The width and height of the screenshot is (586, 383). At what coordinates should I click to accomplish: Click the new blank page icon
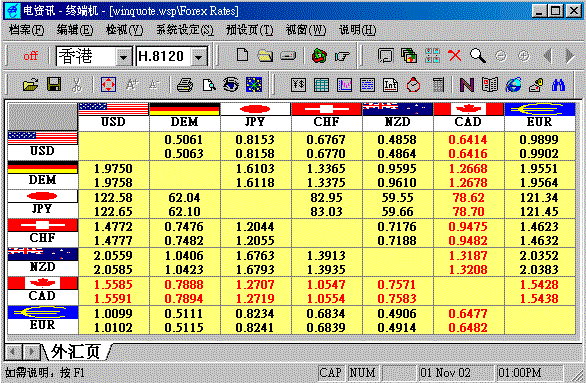pos(242,56)
